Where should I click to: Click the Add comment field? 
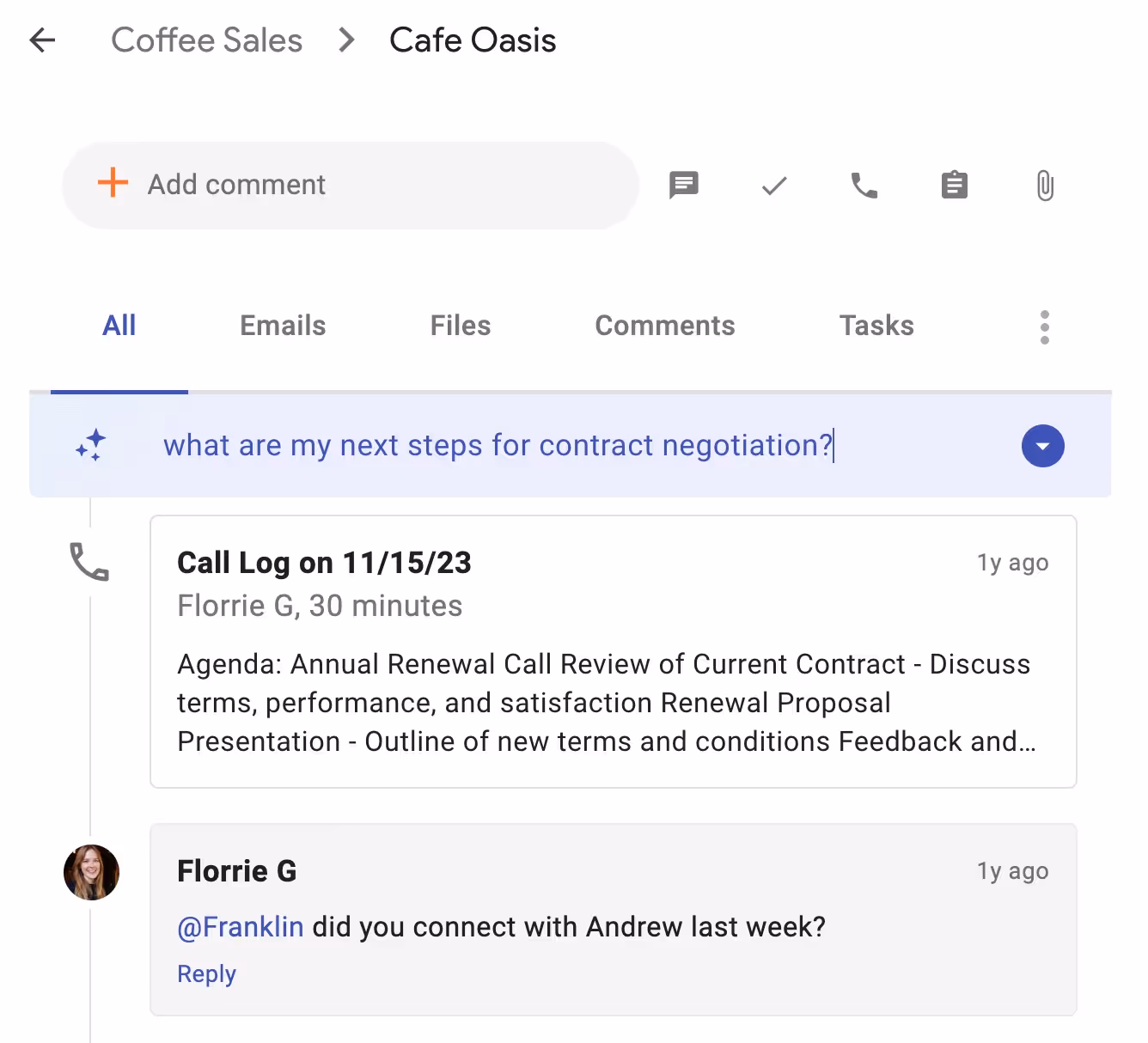(x=351, y=185)
